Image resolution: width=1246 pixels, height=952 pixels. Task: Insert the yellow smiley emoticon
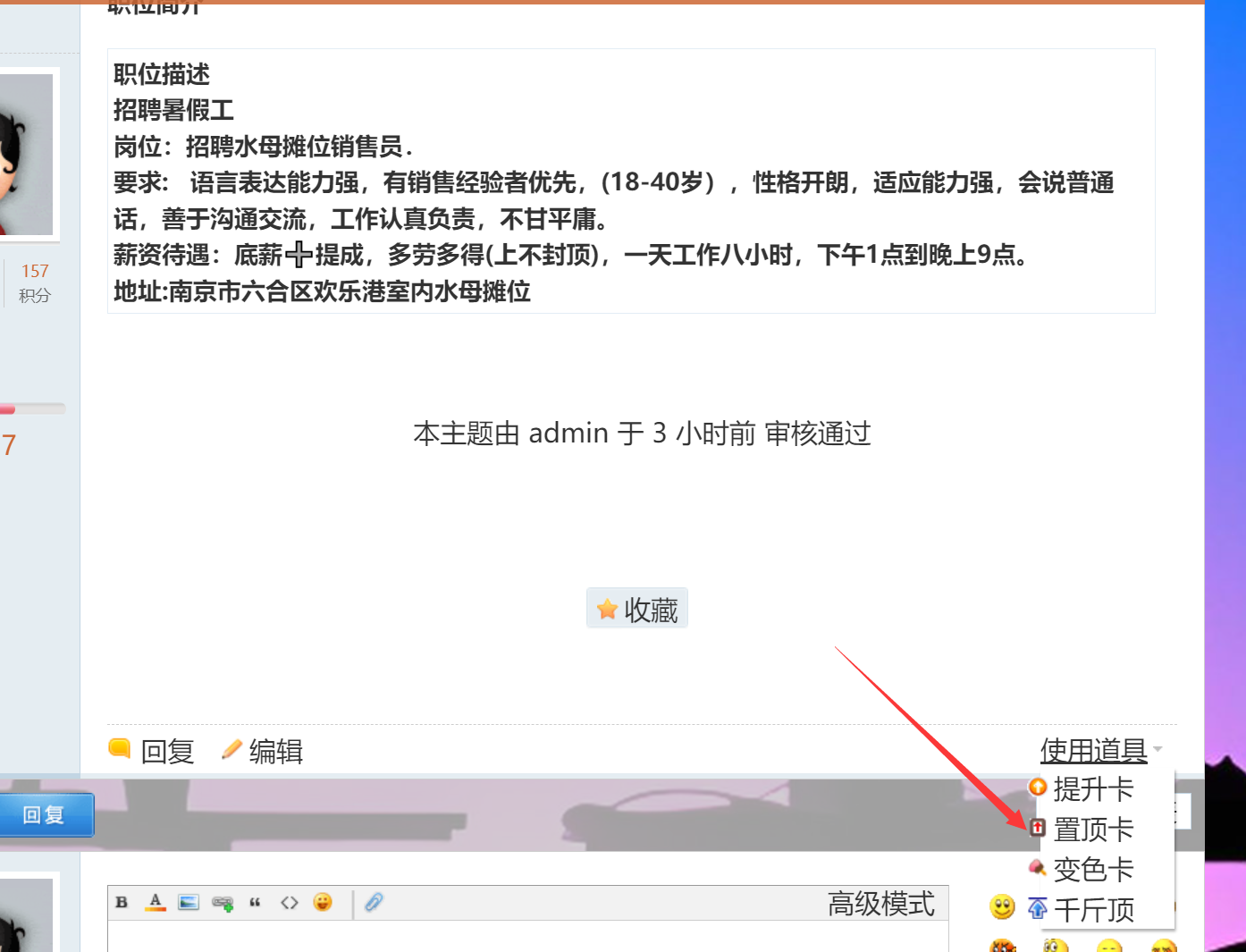(1002, 907)
